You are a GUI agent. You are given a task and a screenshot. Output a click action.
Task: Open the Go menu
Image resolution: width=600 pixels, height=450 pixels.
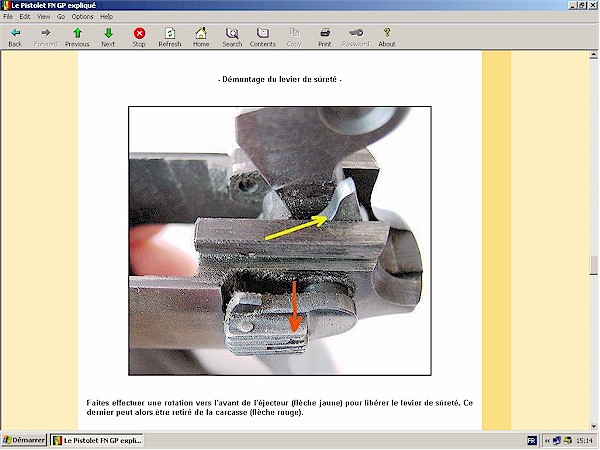coord(61,17)
